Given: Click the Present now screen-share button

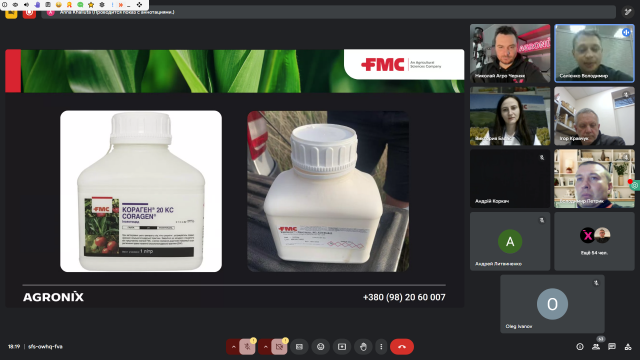Looking at the screenshot, I should pos(342,347).
